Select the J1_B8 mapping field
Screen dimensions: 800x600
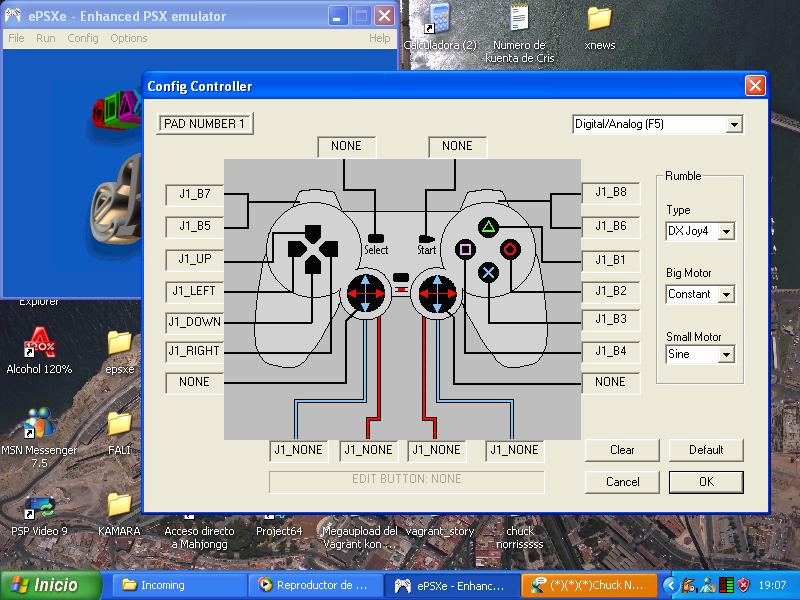(x=611, y=192)
